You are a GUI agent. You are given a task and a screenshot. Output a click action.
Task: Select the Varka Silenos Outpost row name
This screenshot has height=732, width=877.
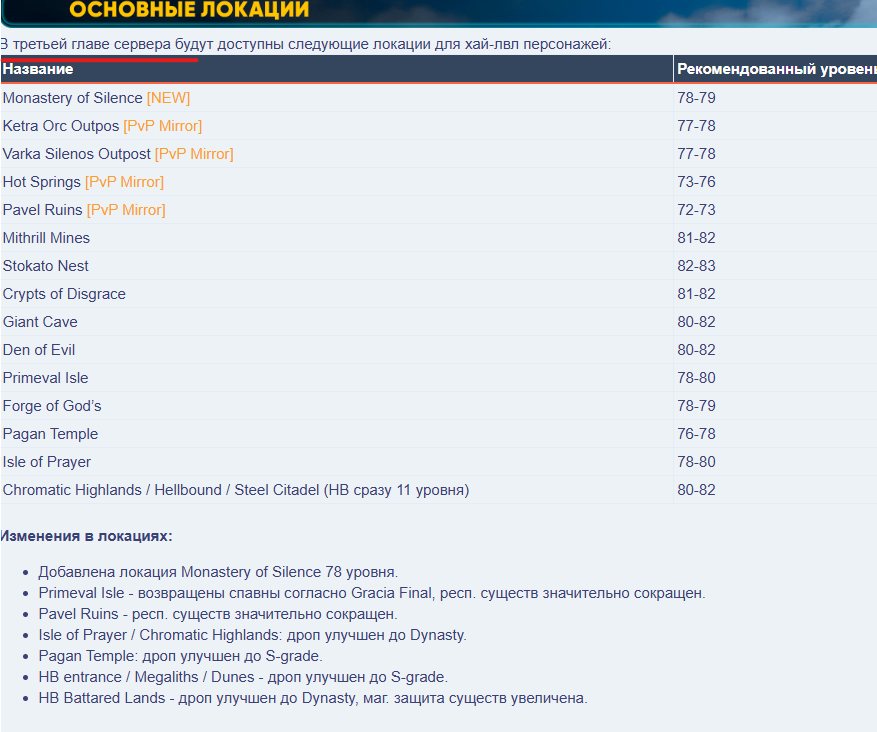coord(76,154)
